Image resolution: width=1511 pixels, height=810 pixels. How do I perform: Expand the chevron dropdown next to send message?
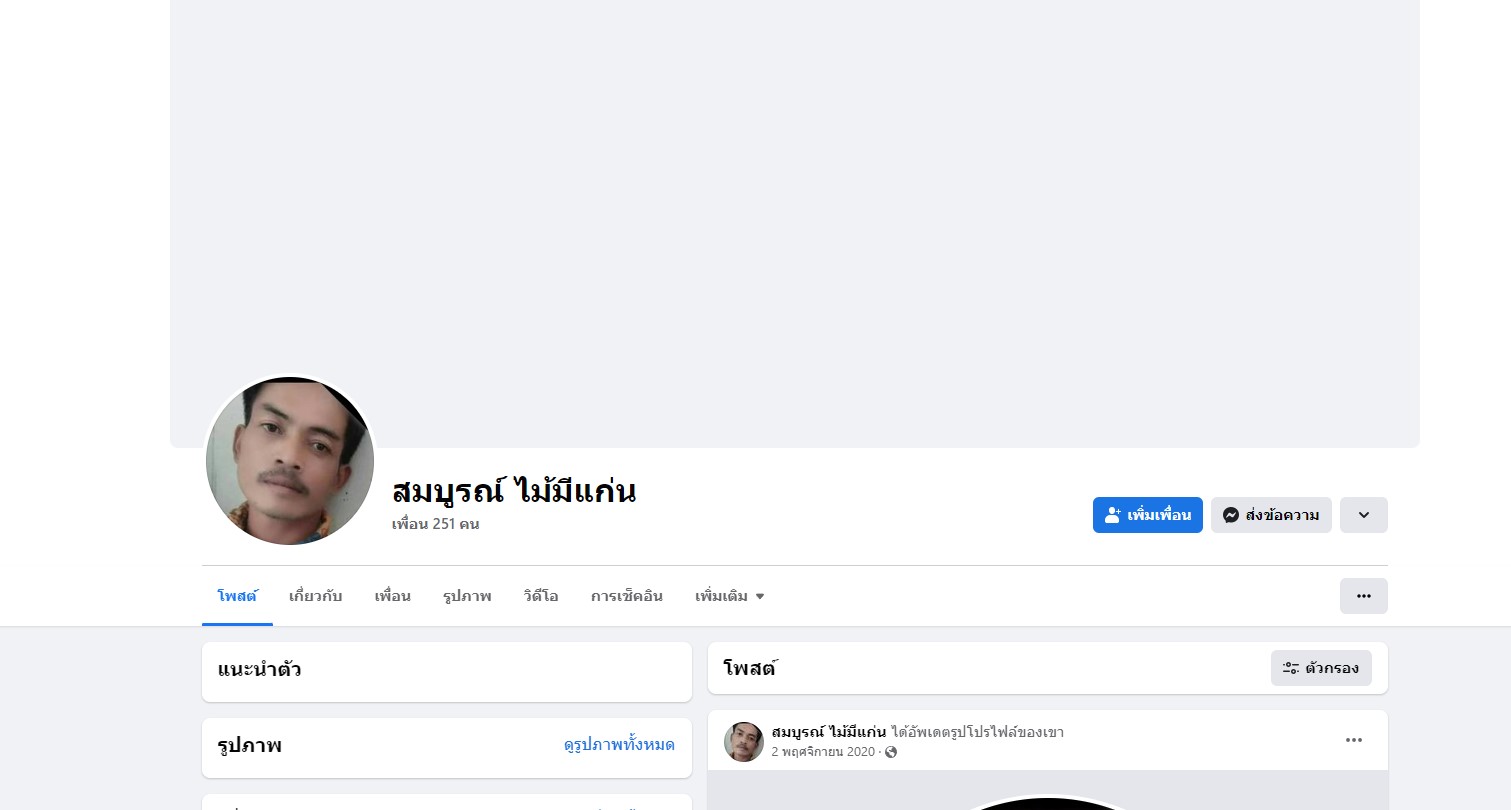pyautogui.click(x=1364, y=515)
